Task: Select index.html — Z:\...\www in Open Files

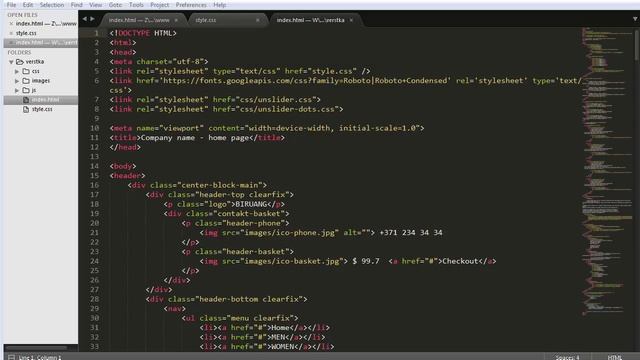Action: [46, 24]
